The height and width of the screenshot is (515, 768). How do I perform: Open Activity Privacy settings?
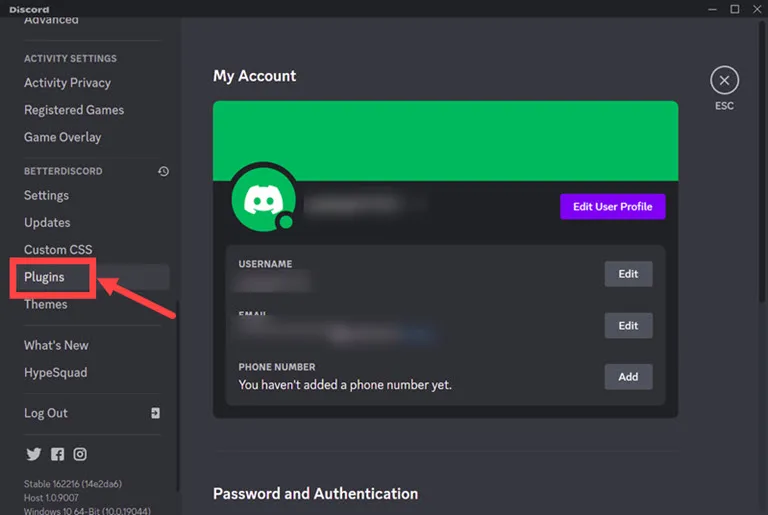click(67, 83)
